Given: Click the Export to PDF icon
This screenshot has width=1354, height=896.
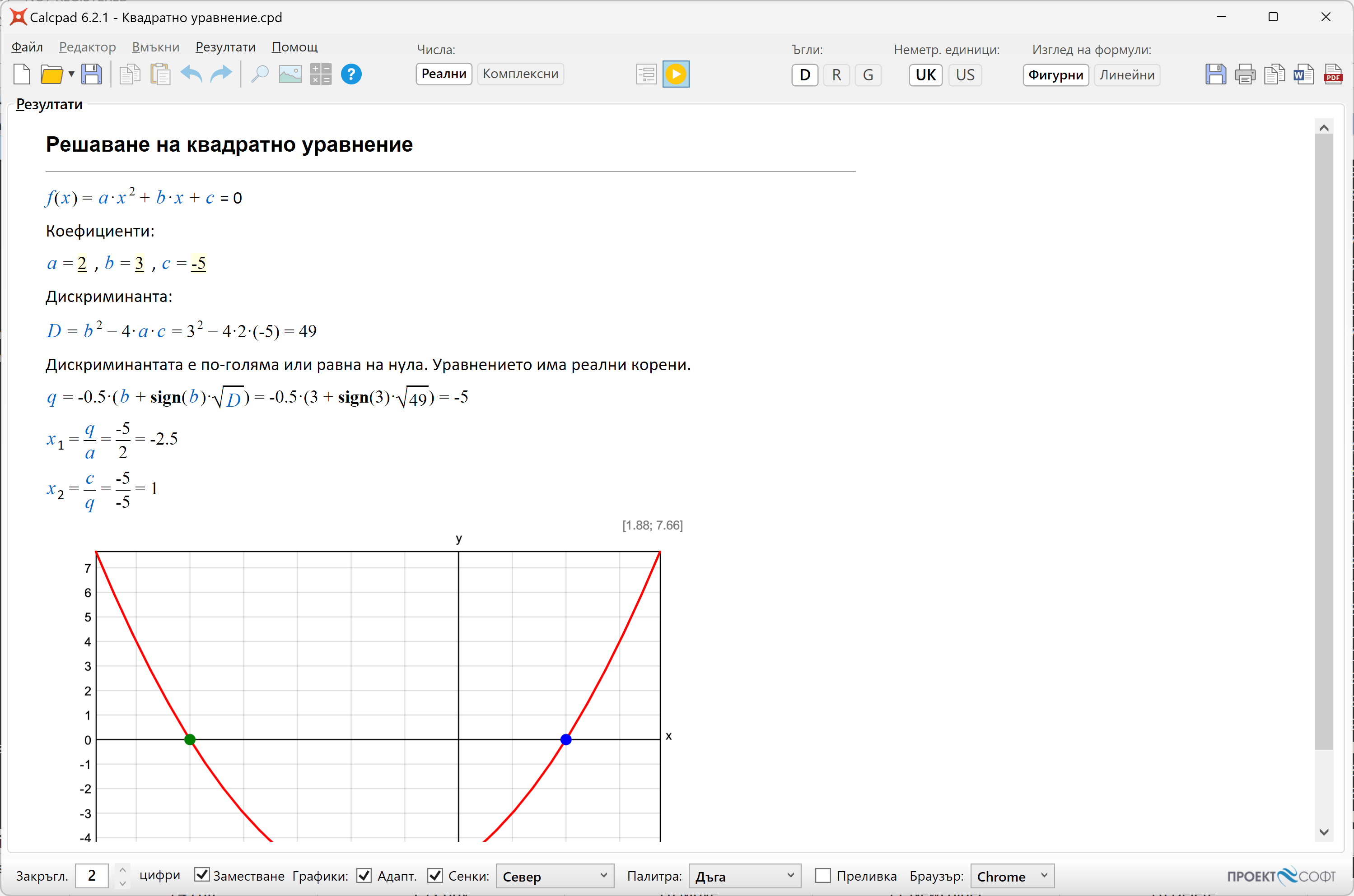Looking at the screenshot, I should 1333,74.
